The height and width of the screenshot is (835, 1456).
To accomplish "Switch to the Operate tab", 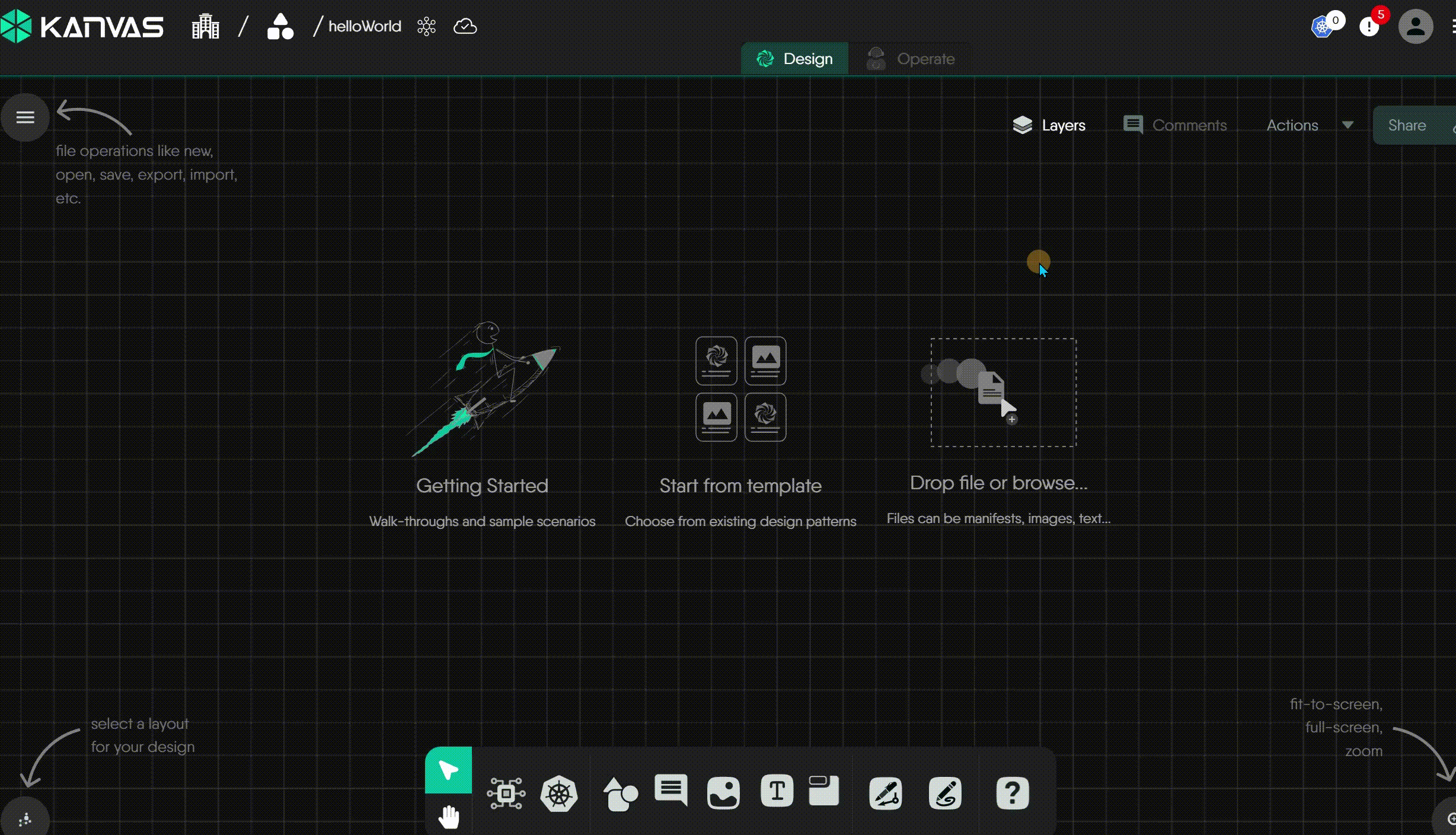I will [x=911, y=58].
